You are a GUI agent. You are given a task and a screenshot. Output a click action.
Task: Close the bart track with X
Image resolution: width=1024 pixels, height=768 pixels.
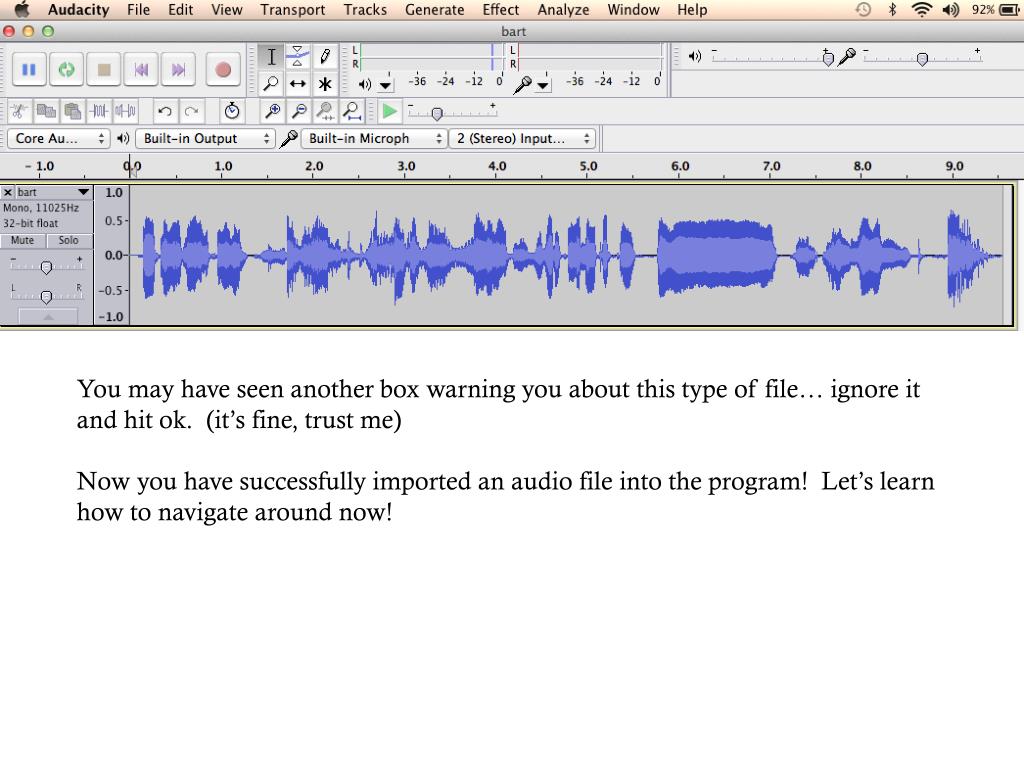[8, 192]
